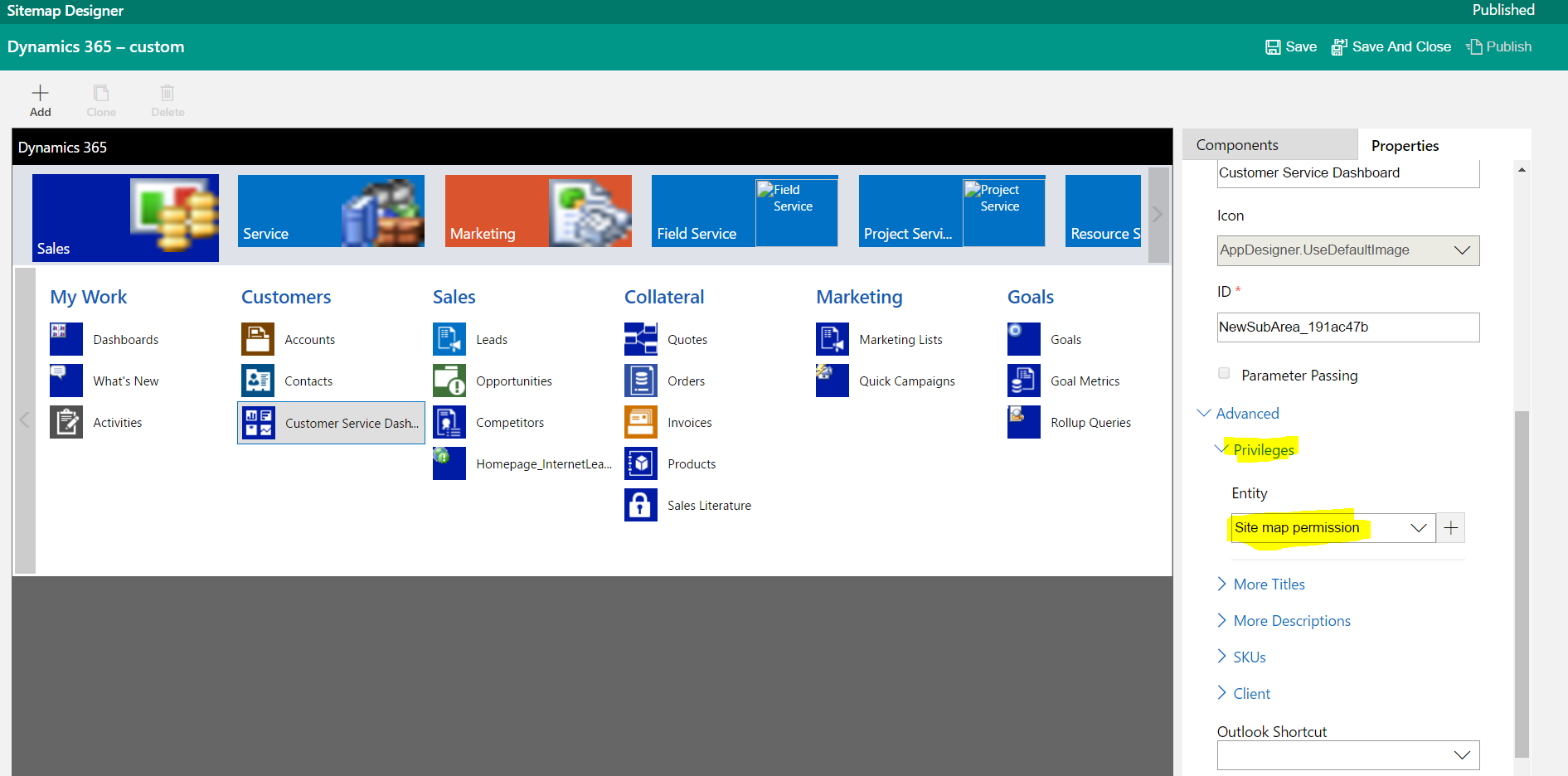Click the Delete toolbar icon
The width and height of the screenshot is (1568, 776).
tap(167, 99)
